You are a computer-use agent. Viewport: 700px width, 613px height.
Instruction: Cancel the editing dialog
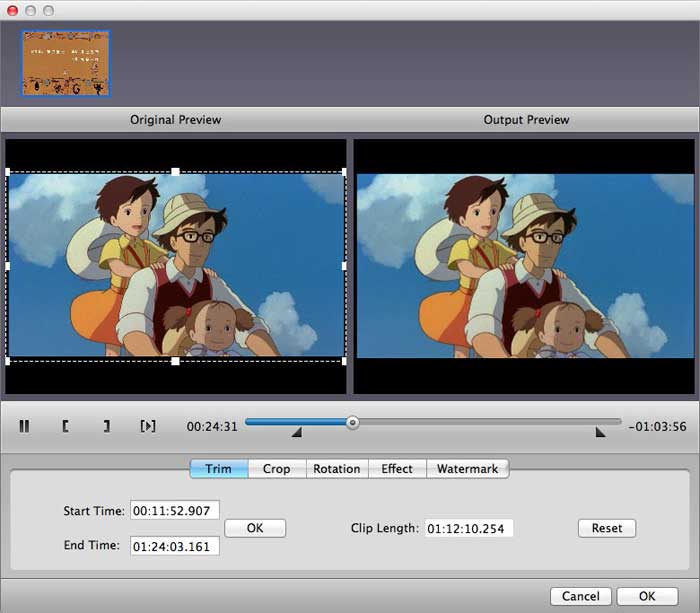pyautogui.click(x=581, y=596)
